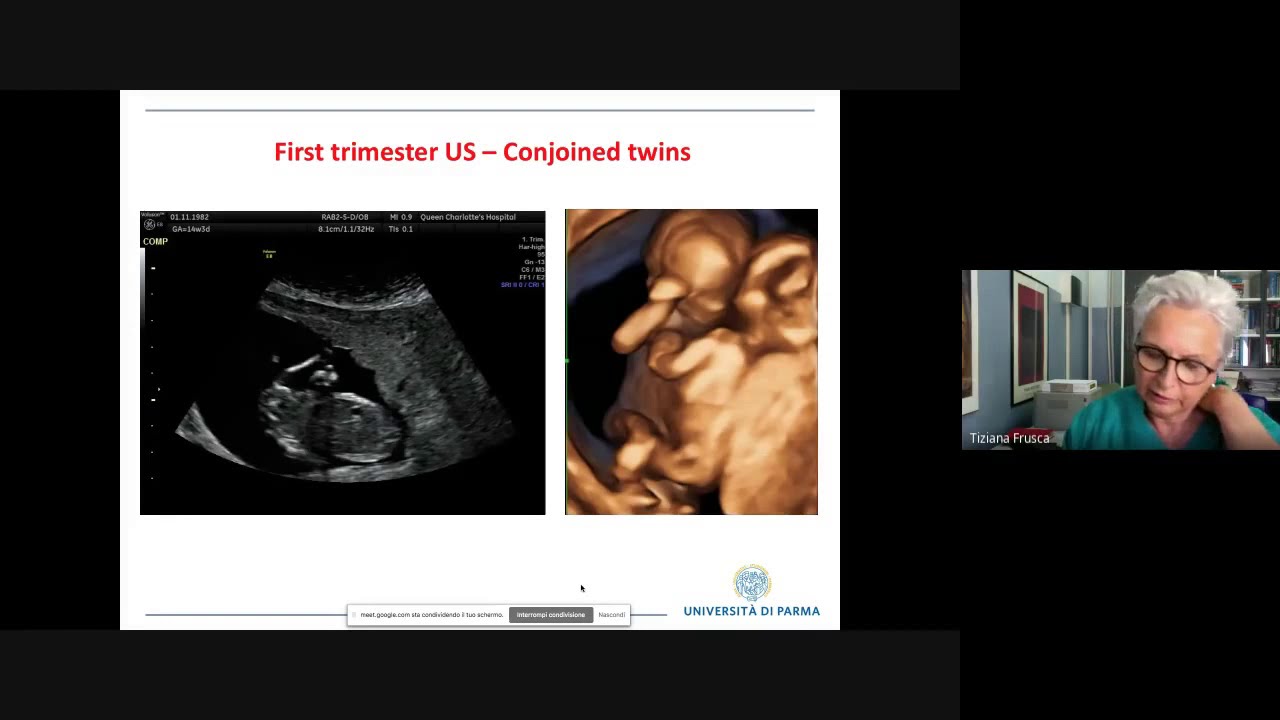Click the 3D rendered ultrasound image
The image size is (1280, 720).
point(691,362)
